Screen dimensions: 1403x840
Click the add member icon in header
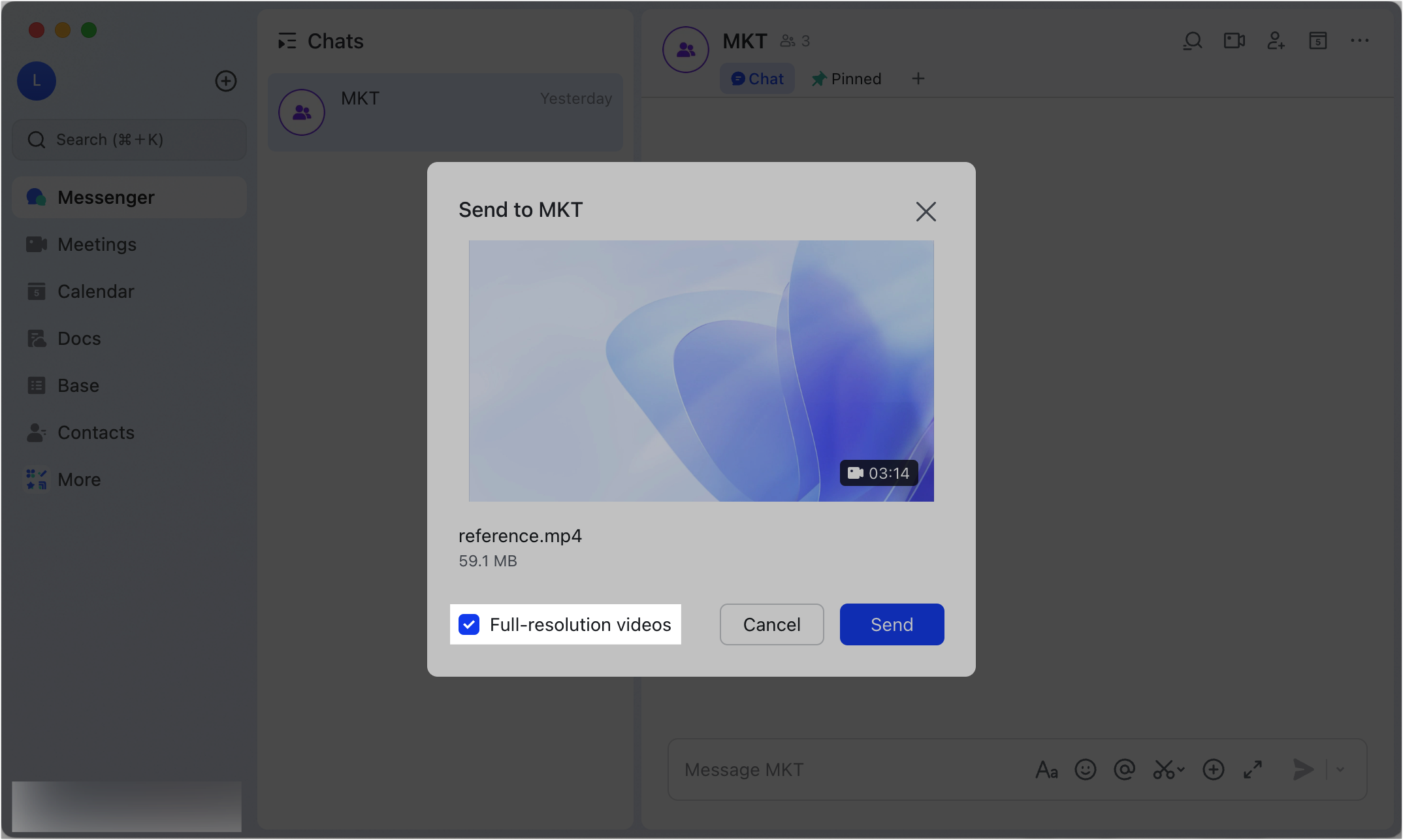1276,41
